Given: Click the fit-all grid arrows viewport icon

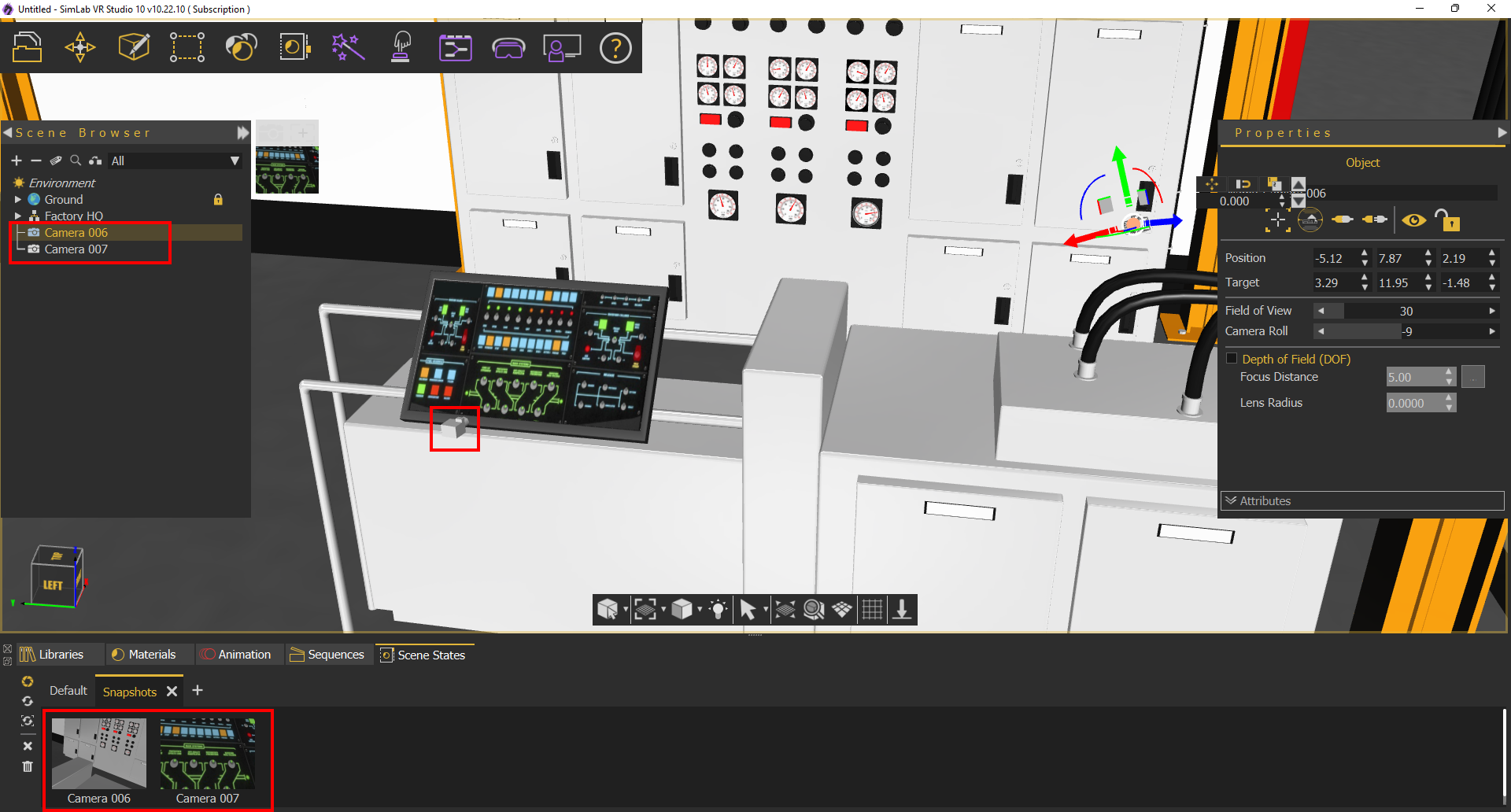Looking at the screenshot, I should (785, 610).
